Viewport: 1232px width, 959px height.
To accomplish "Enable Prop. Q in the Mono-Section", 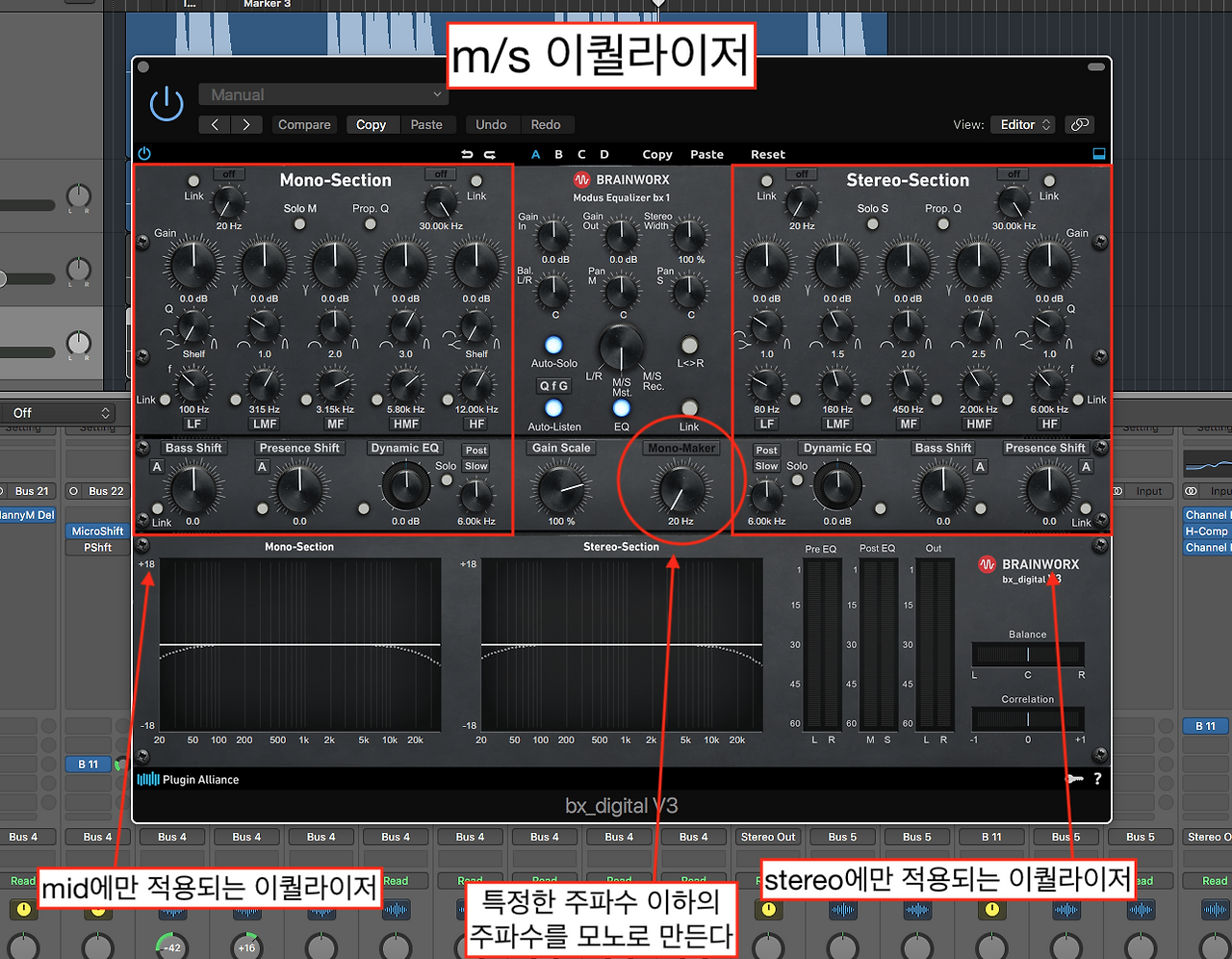I will pyautogui.click(x=371, y=223).
